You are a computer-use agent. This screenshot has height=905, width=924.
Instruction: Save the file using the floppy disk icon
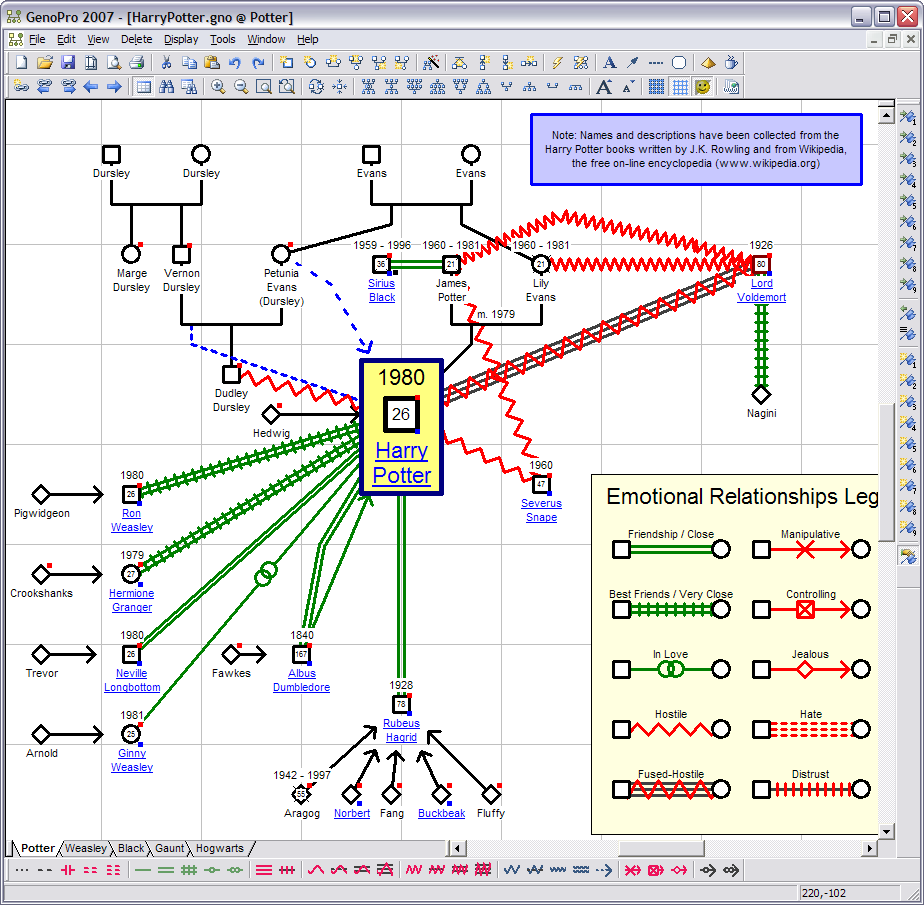(68, 62)
